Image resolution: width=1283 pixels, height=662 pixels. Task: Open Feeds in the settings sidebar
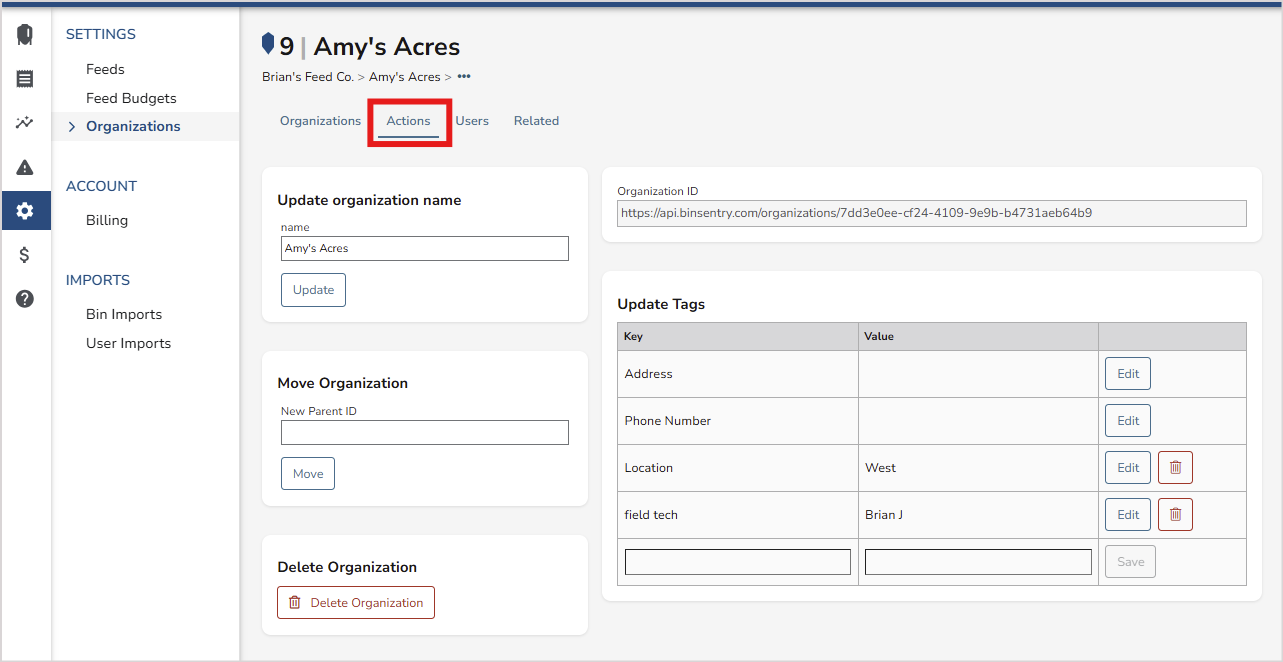105,69
